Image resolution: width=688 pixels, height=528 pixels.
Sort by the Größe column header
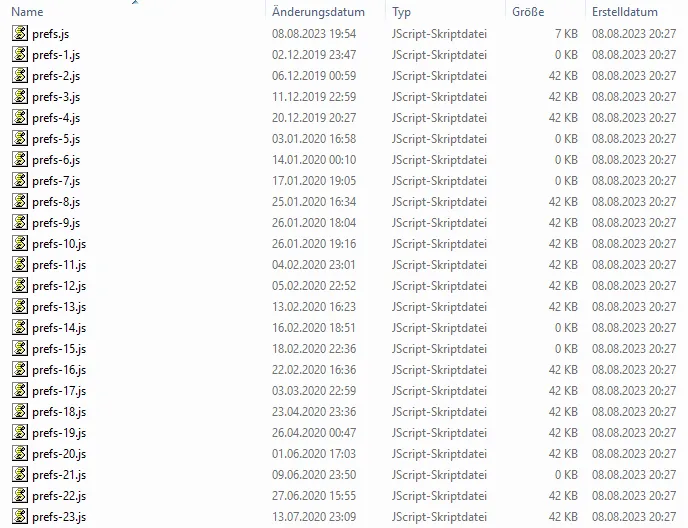pyautogui.click(x=528, y=12)
